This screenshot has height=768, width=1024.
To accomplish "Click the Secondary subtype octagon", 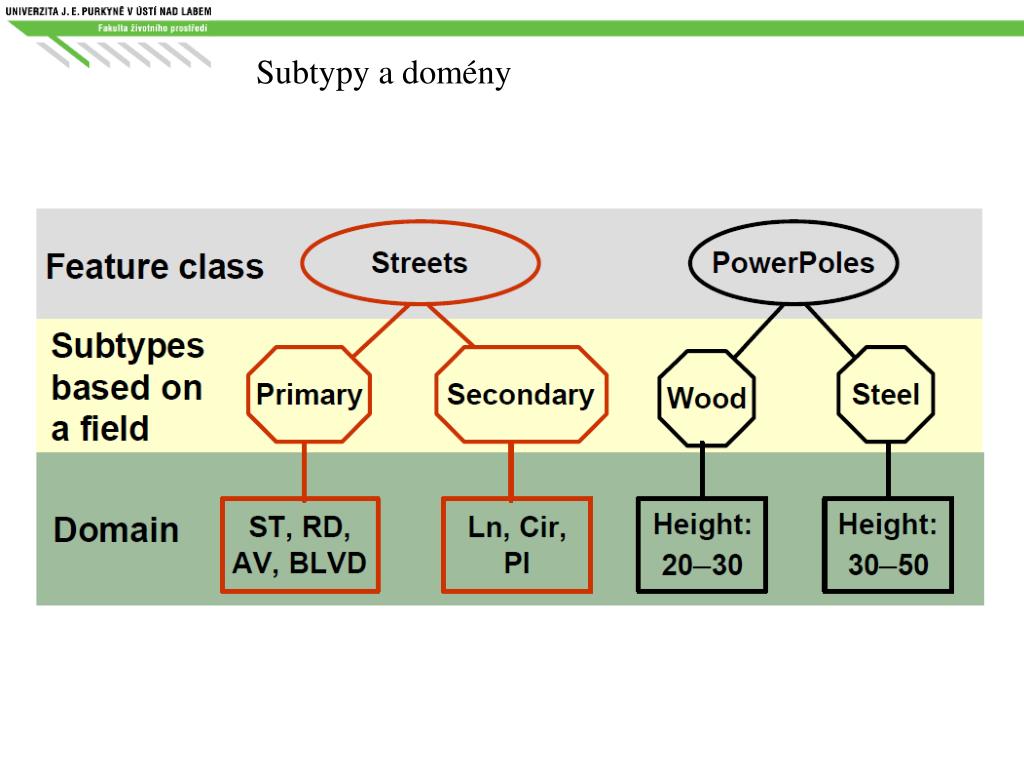I will point(521,394).
